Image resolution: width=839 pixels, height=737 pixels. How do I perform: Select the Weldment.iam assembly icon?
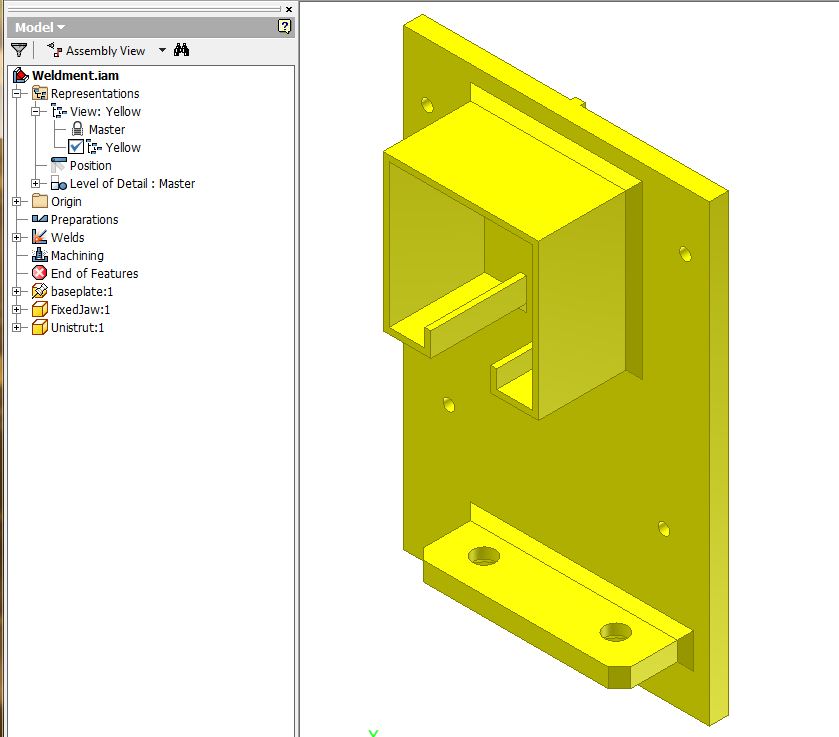pos(22,74)
